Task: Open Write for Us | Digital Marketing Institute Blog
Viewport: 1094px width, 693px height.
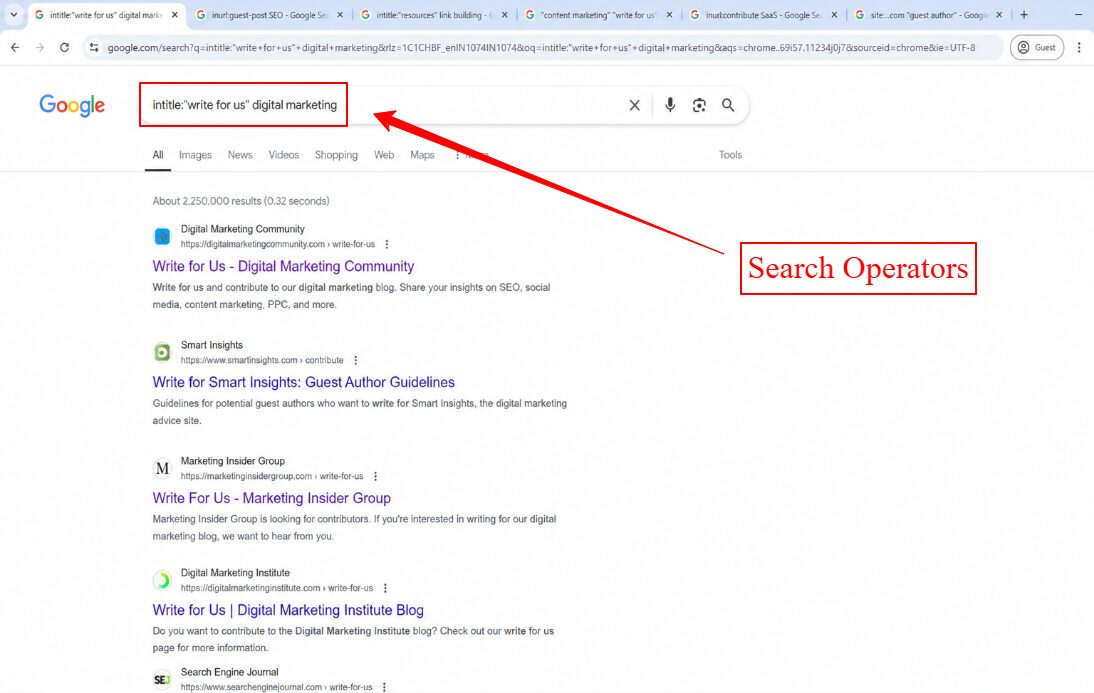Action: tap(288, 610)
